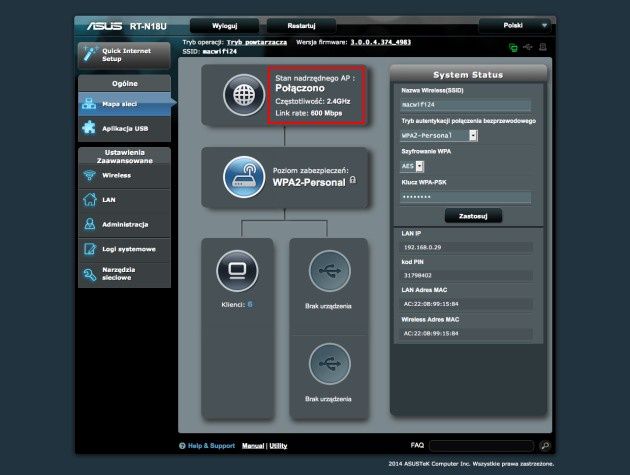
Task: Click the Wyloguj button
Action: pos(225,26)
